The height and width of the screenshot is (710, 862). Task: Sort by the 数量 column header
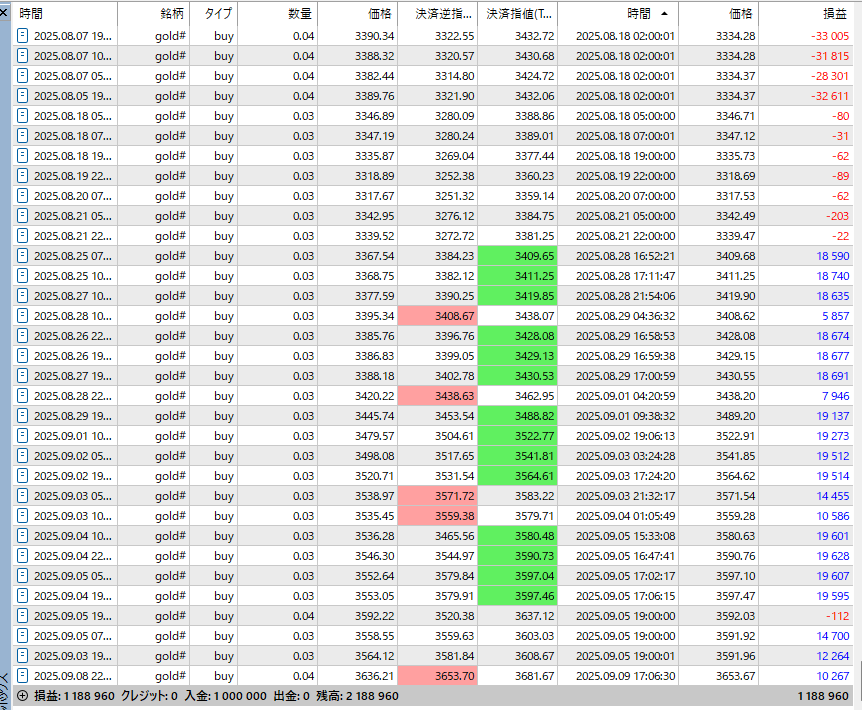click(278, 14)
